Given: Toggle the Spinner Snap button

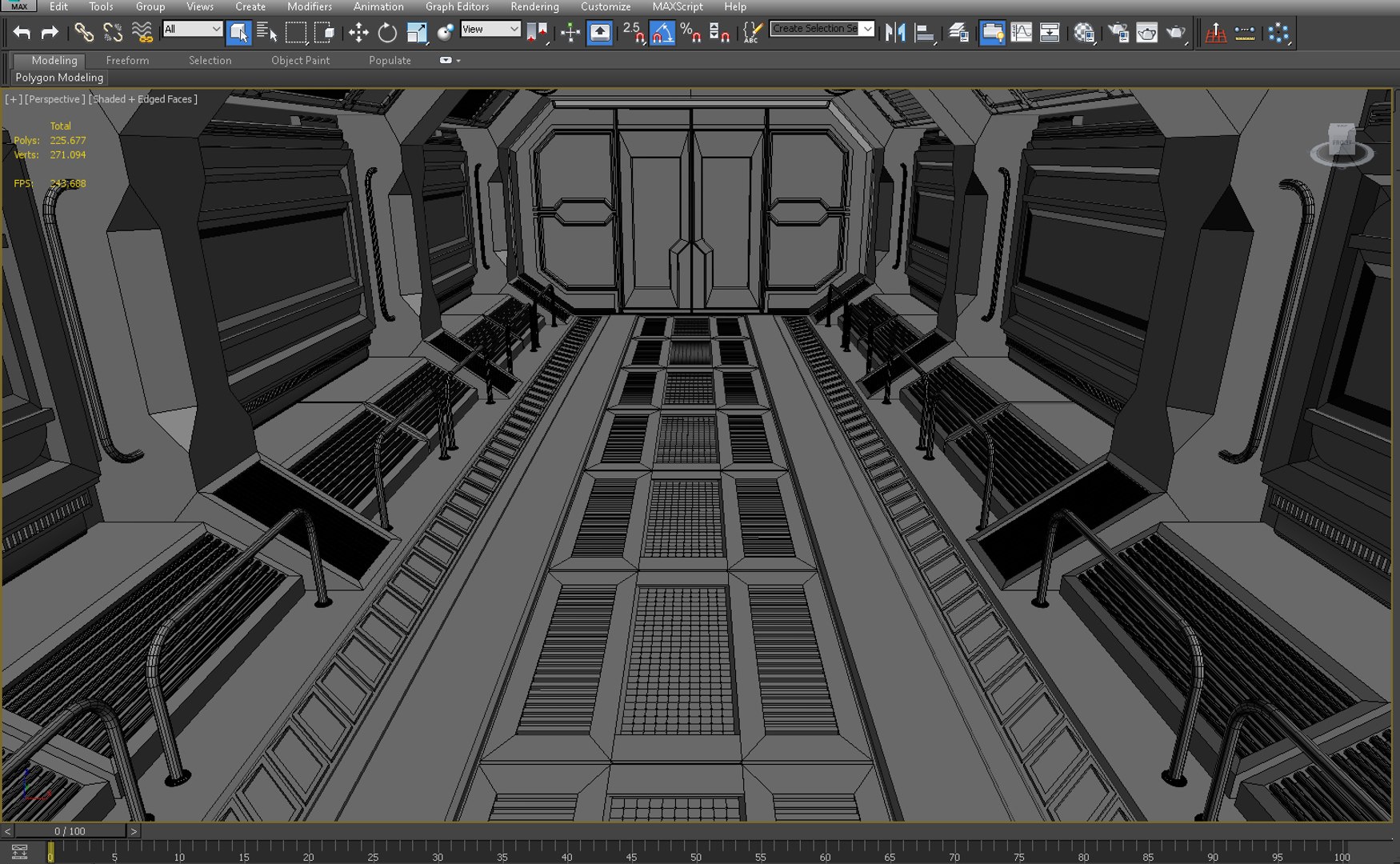Looking at the screenshot, I should click(719, 33).
